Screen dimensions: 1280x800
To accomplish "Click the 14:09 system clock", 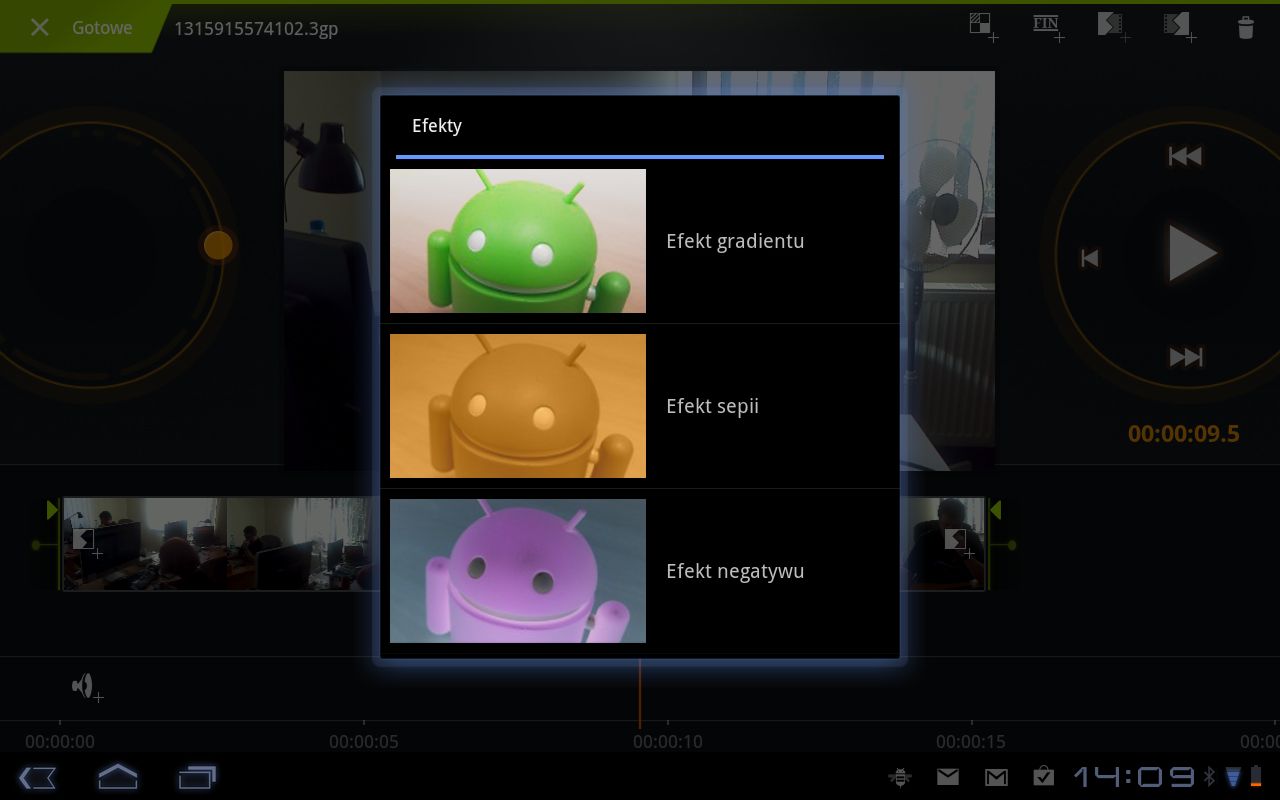I will (x=1134, y=777).
